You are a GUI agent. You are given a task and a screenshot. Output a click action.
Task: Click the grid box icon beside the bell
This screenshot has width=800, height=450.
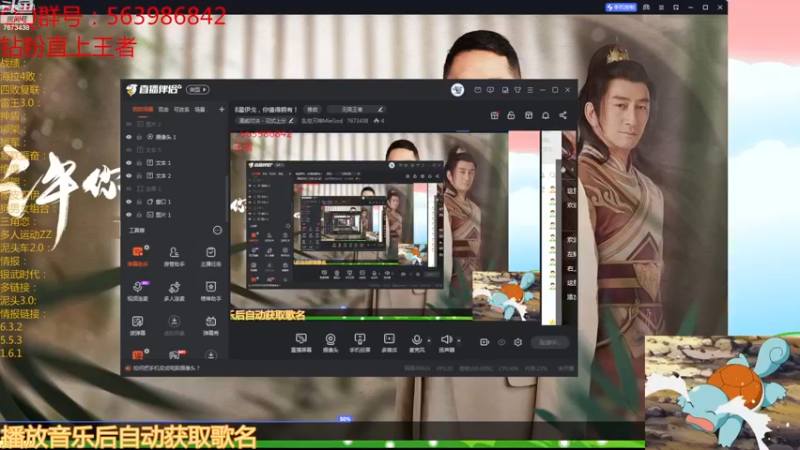click(529, 115)
